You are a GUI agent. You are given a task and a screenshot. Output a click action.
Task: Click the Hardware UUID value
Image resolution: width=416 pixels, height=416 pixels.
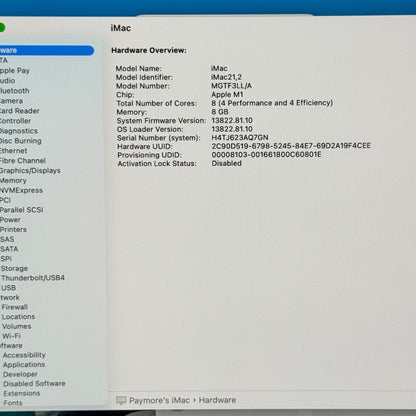[x=291, y=146]
